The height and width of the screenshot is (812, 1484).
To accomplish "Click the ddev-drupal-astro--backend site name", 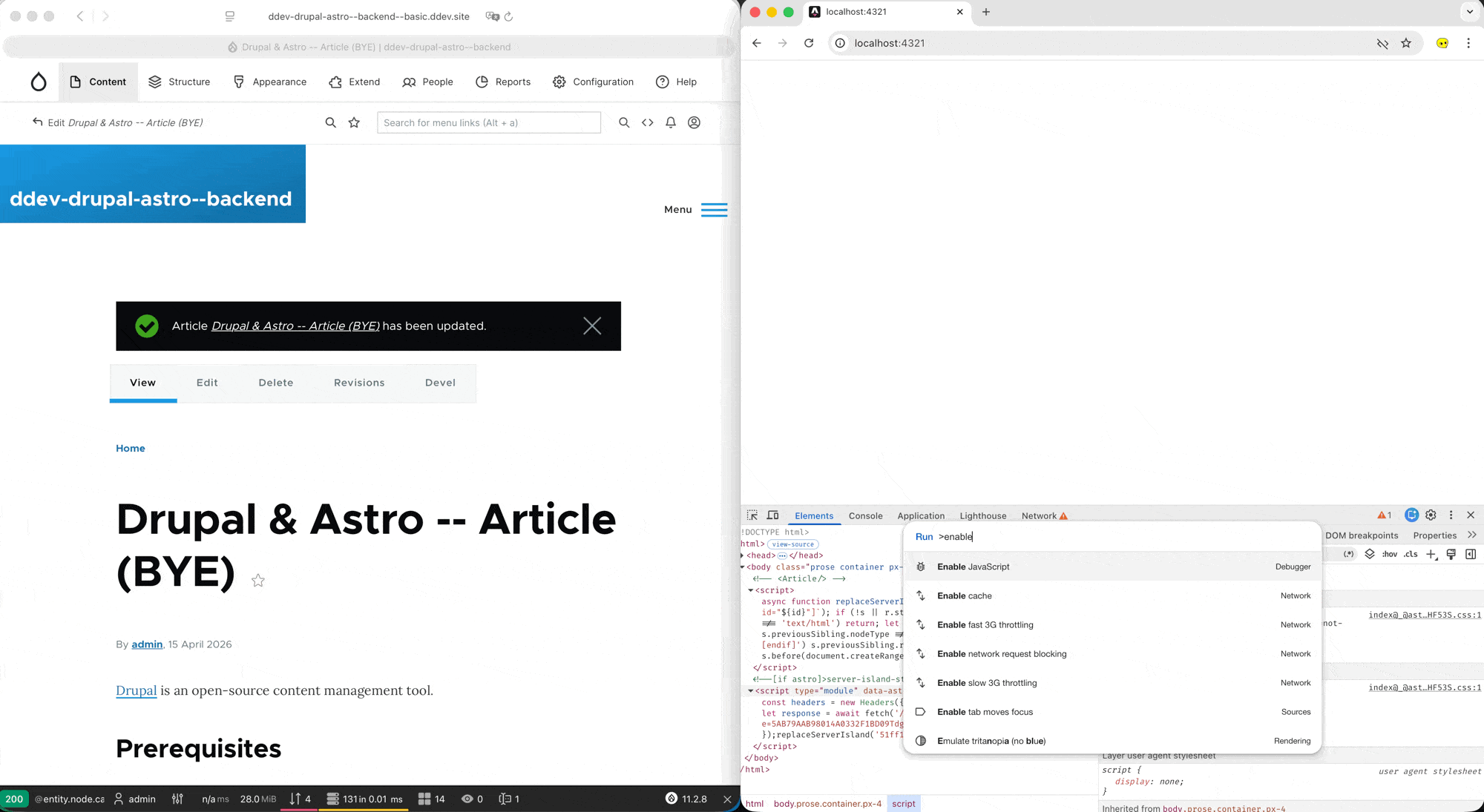I will tap(151, 199).
